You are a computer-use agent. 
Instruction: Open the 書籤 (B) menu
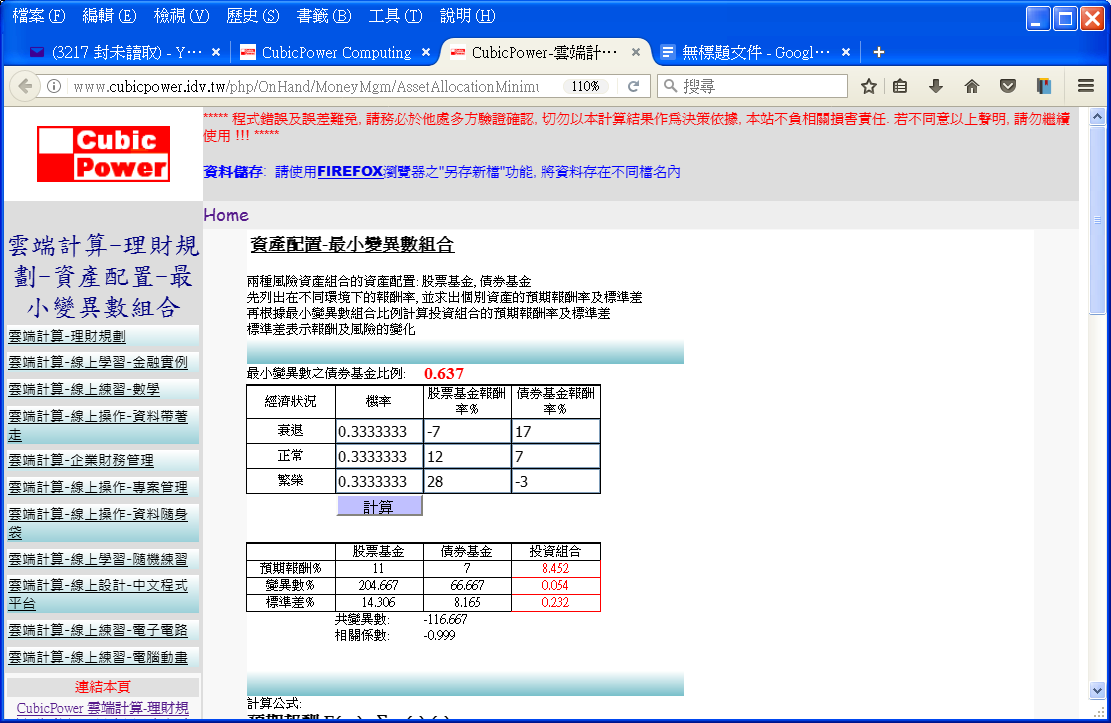click(324, 16)
